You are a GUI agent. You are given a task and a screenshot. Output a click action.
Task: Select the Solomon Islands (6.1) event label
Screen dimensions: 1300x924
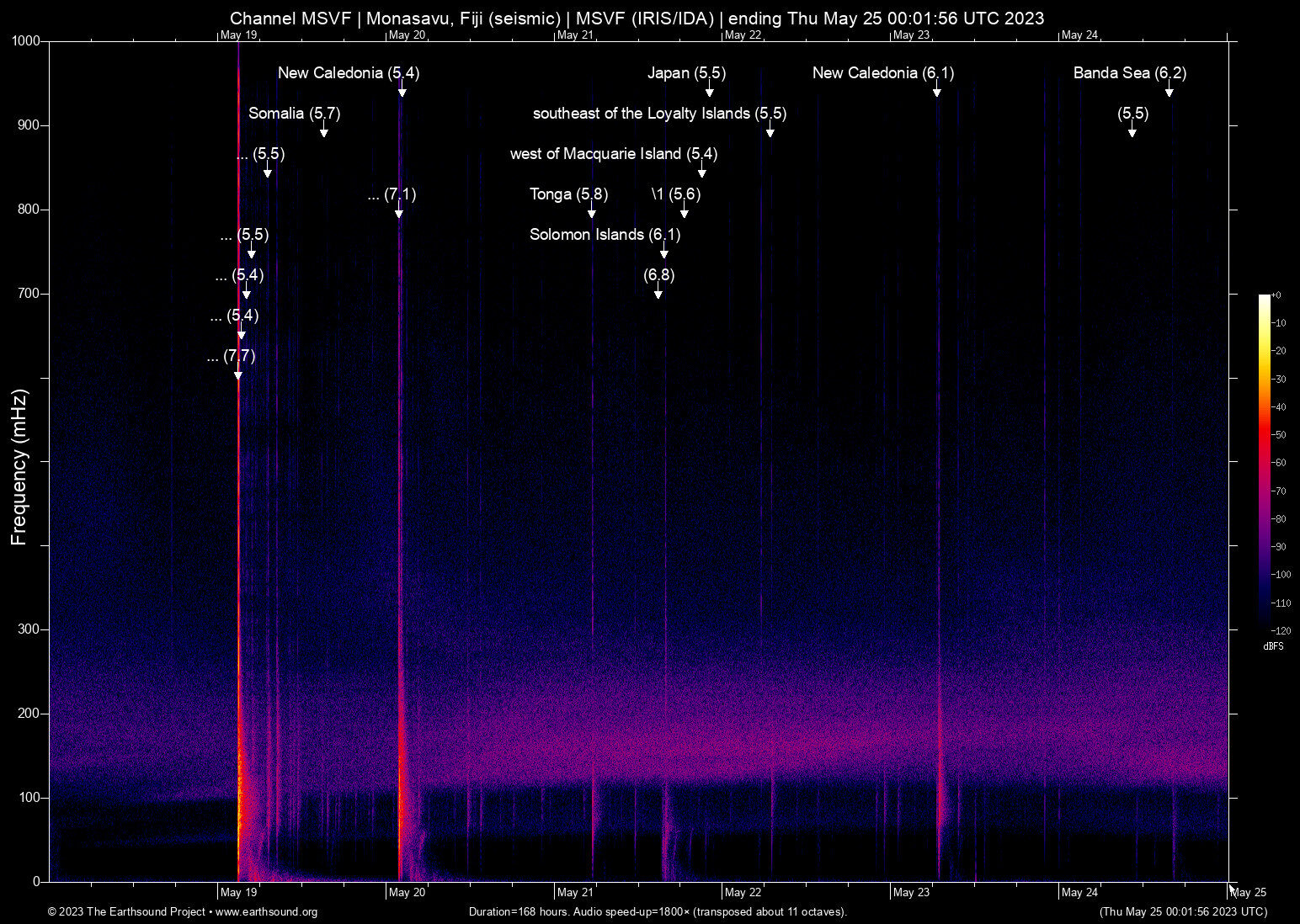605,235
